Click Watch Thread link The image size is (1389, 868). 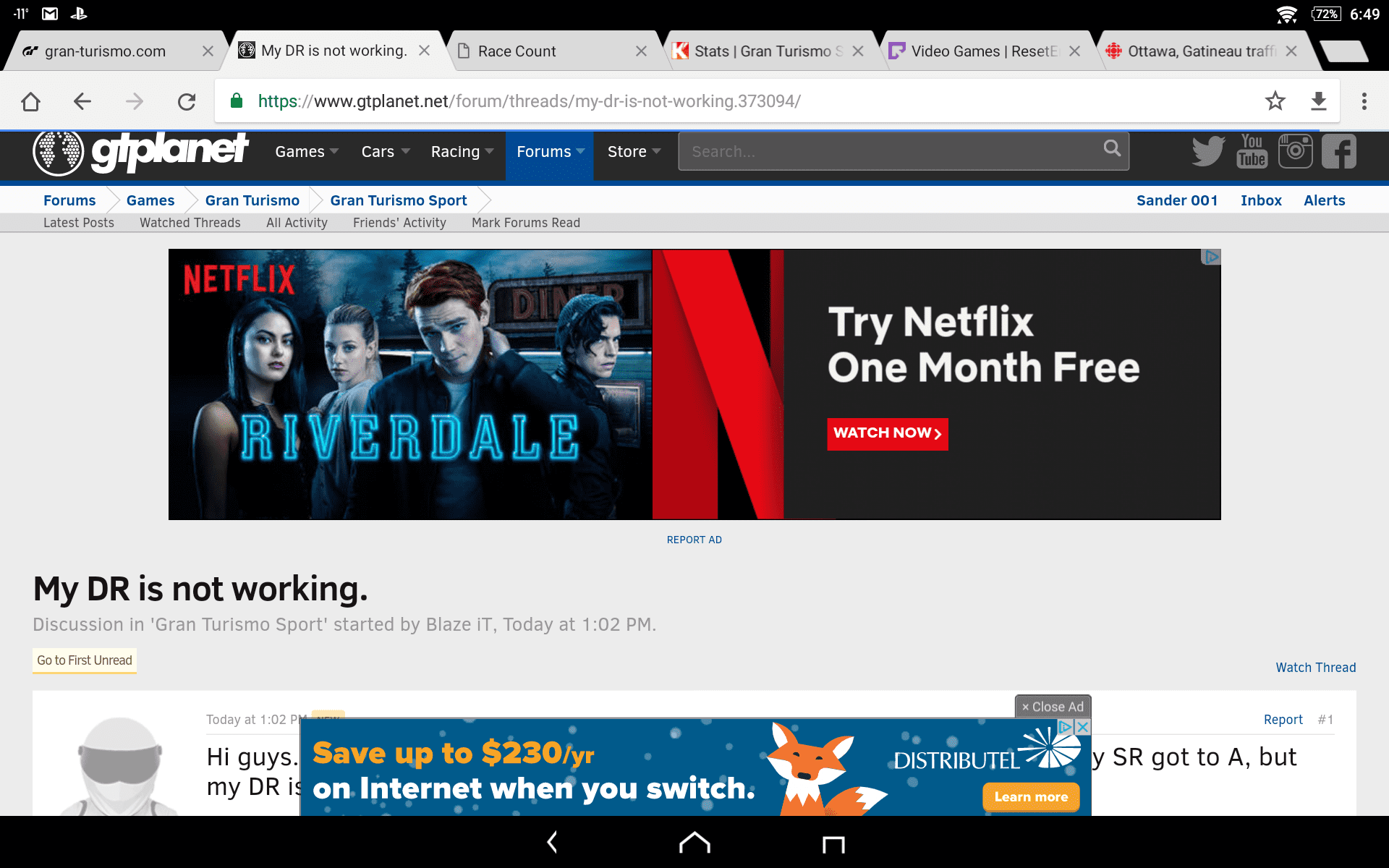tap(1315, 668)
